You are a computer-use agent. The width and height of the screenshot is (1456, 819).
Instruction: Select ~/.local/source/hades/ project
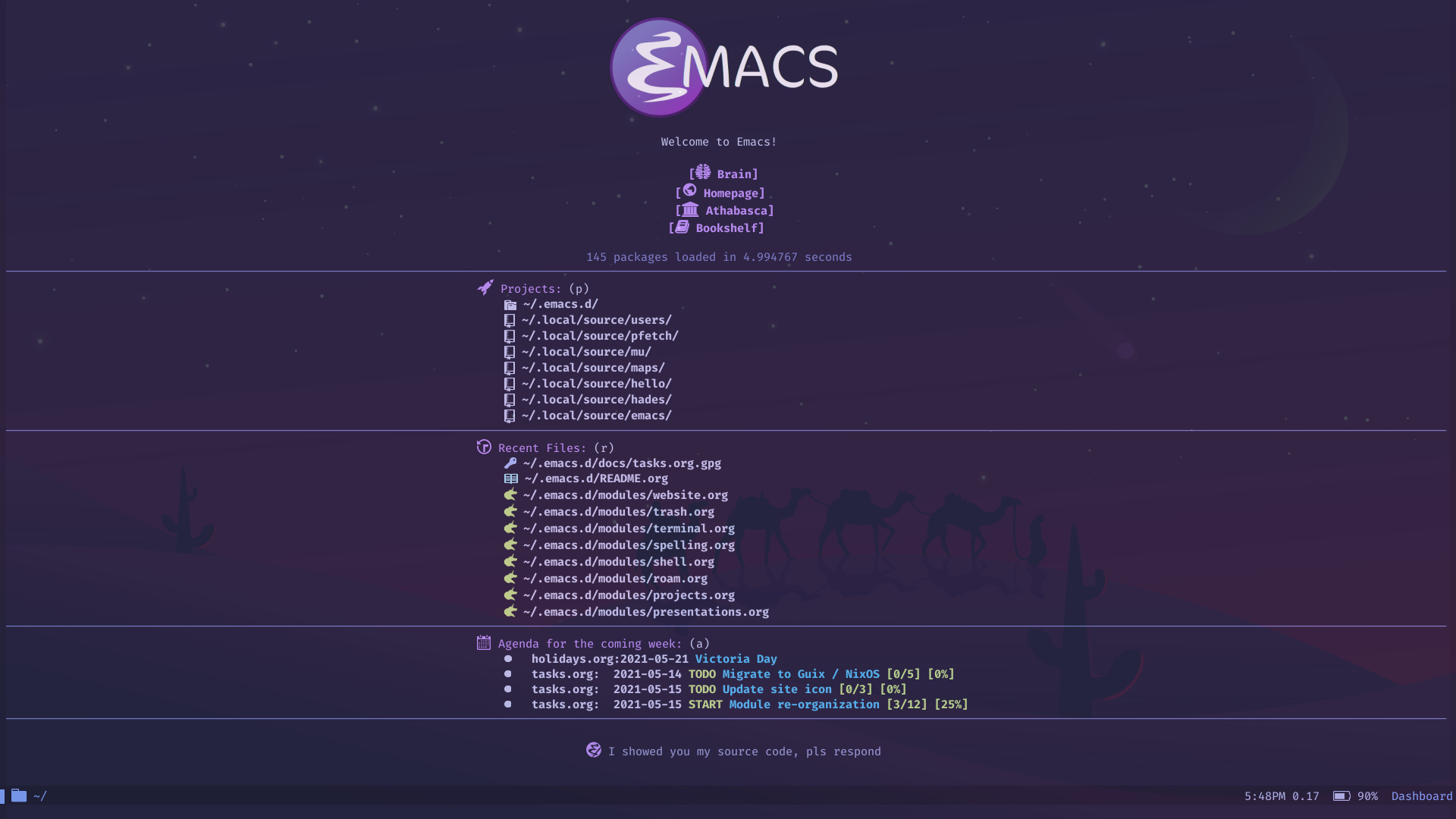pyautogui.click(x=595, y=399)
